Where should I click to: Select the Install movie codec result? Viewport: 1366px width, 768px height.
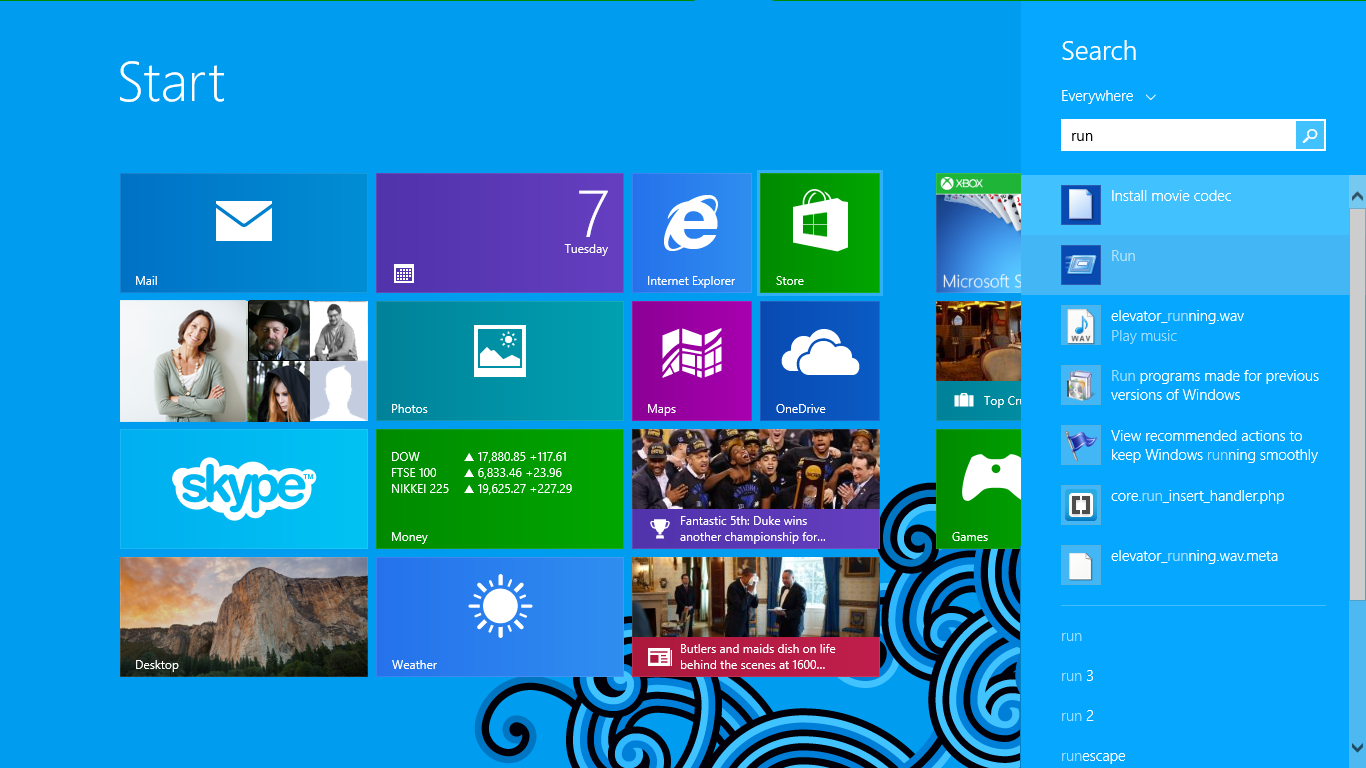coord(1185,205)
